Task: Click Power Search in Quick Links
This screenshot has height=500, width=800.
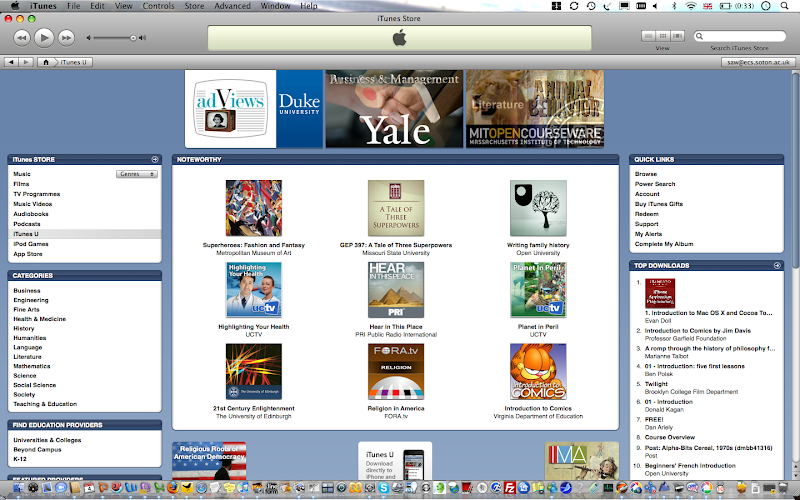Action: tap(655, 184)
